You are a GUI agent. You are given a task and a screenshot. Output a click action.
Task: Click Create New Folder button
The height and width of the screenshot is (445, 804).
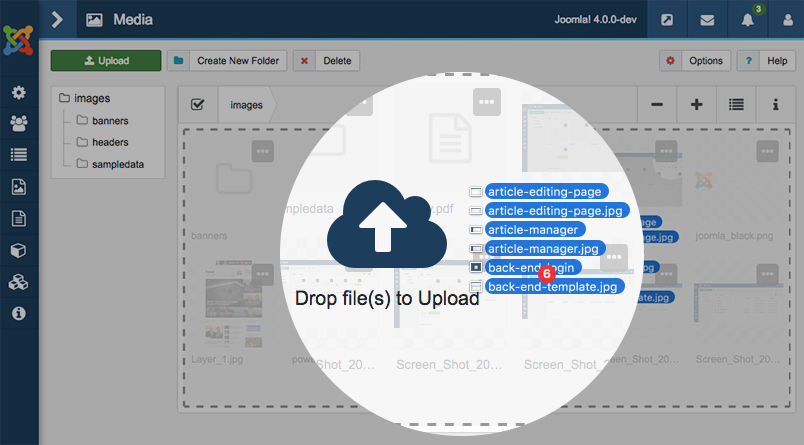pyautogui.click(x=227, y=60)
